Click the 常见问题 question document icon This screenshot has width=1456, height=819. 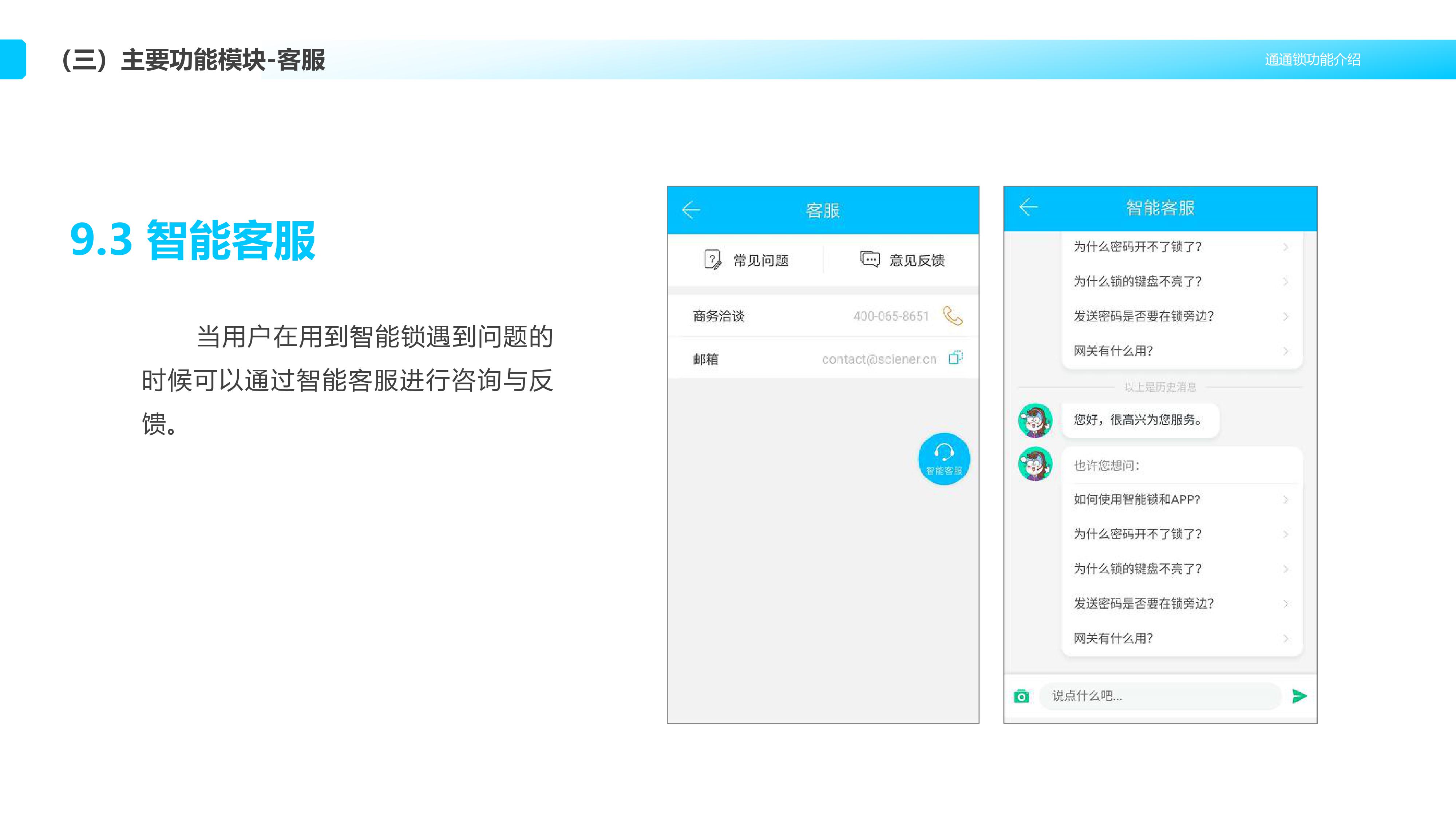pos(712,260)
